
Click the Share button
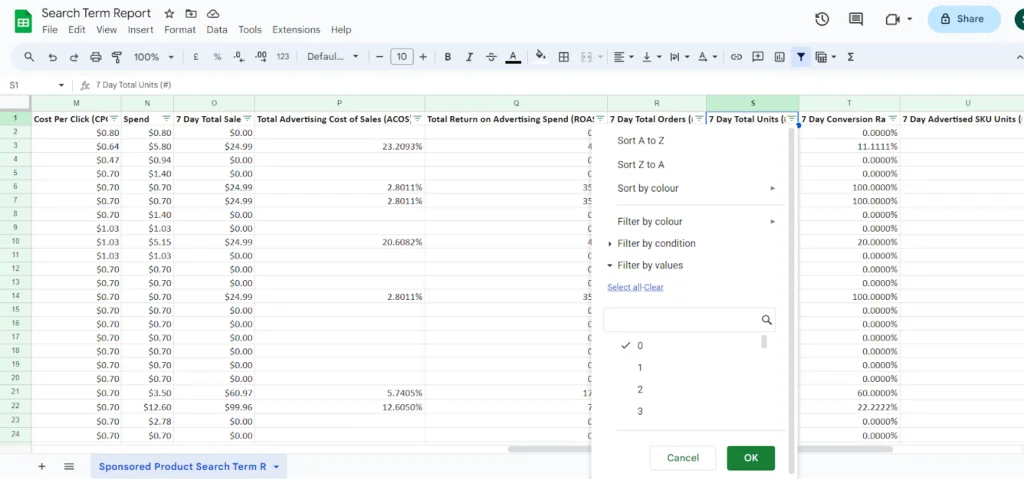pyautogui.click(x=963, y=19)
